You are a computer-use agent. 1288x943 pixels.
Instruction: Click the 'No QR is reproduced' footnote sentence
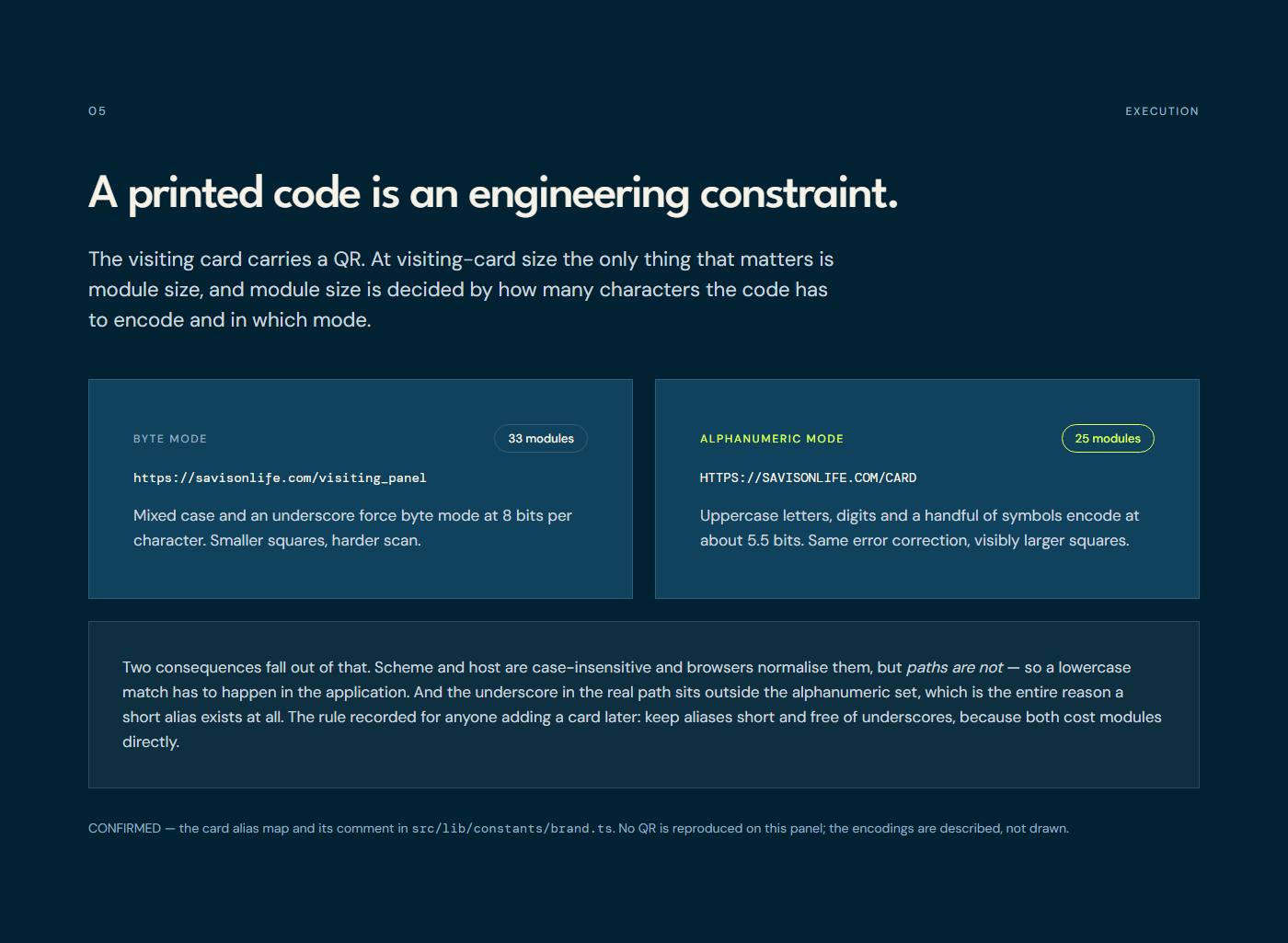(x=844, y=829)
